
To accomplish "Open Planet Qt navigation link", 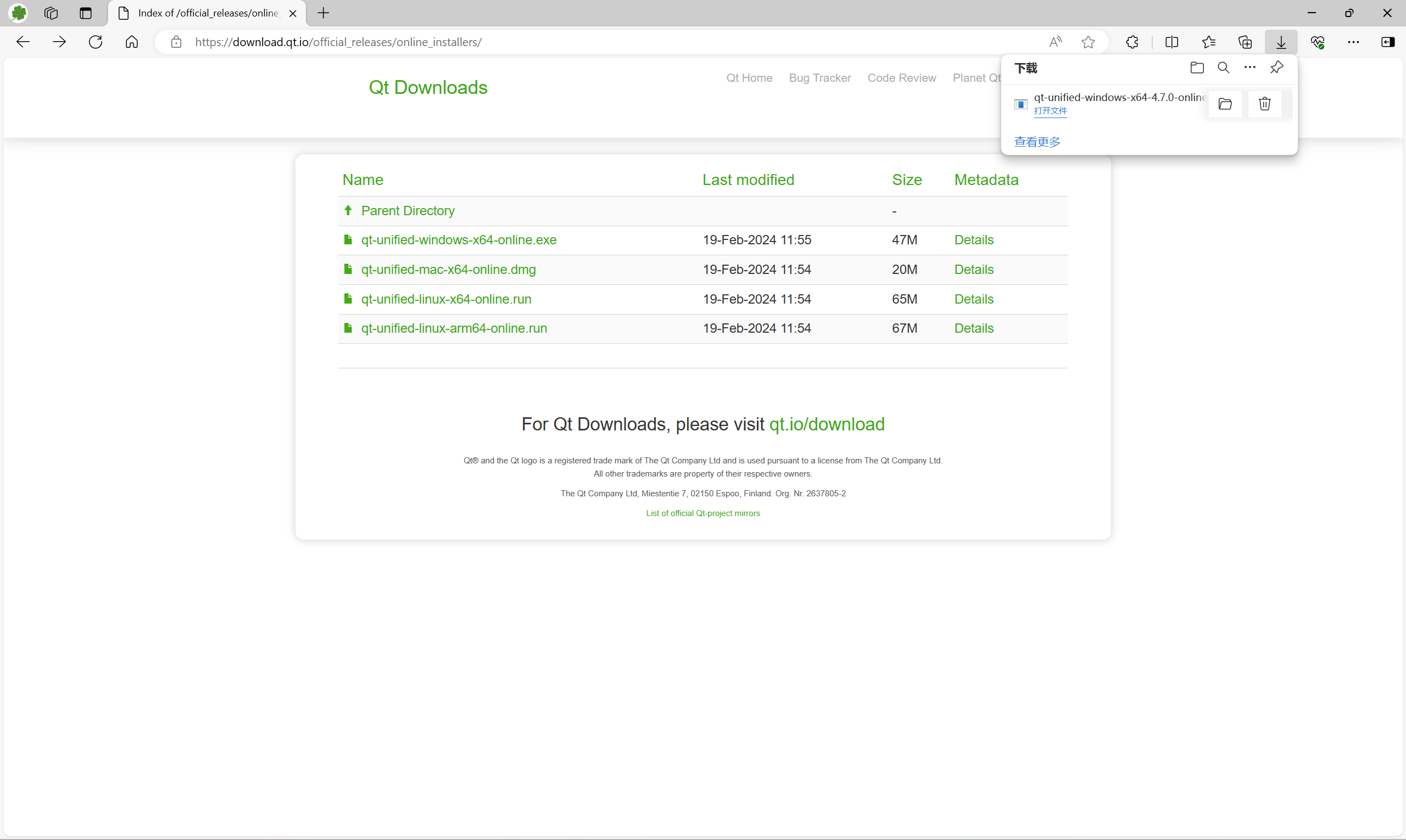I will 976,78.
